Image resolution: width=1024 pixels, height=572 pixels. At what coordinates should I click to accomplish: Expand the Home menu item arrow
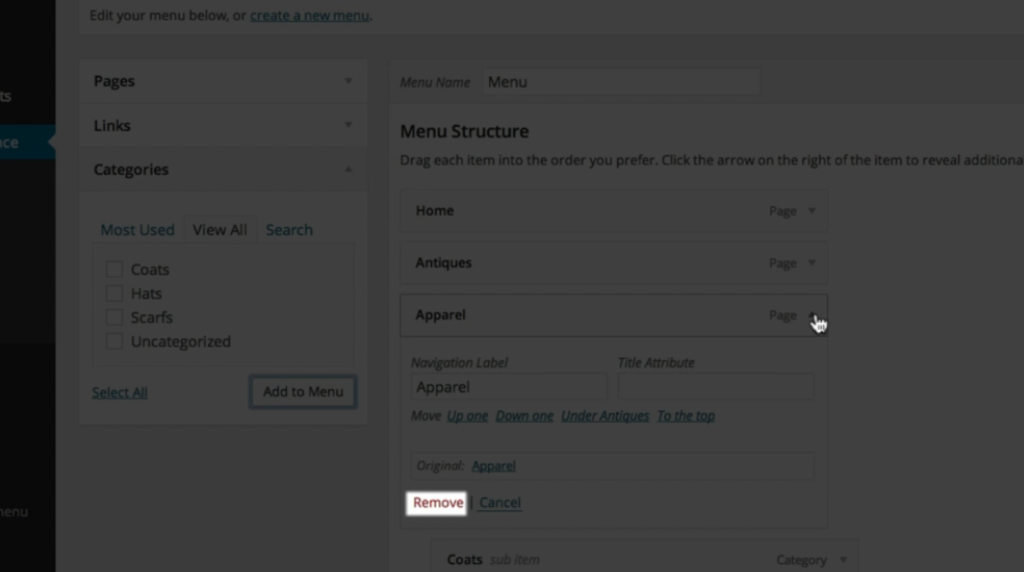click(x=812, y=211)
